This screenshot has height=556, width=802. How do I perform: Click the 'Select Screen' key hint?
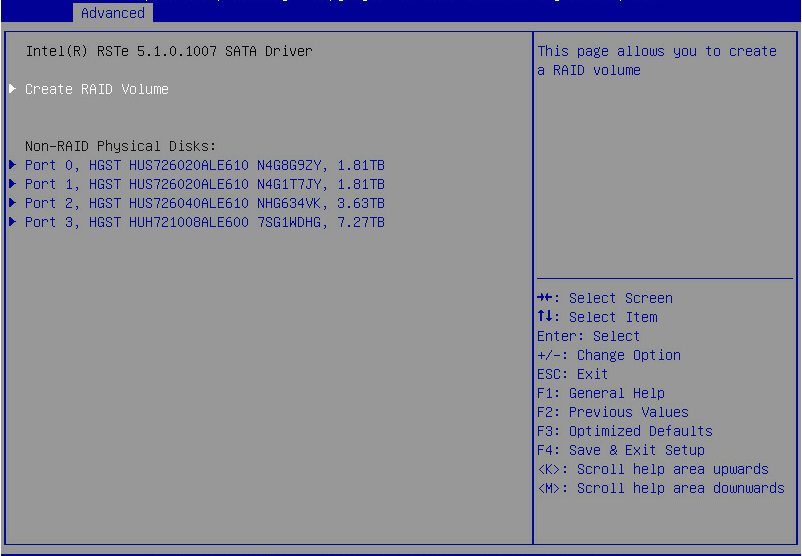pos(620,298)
